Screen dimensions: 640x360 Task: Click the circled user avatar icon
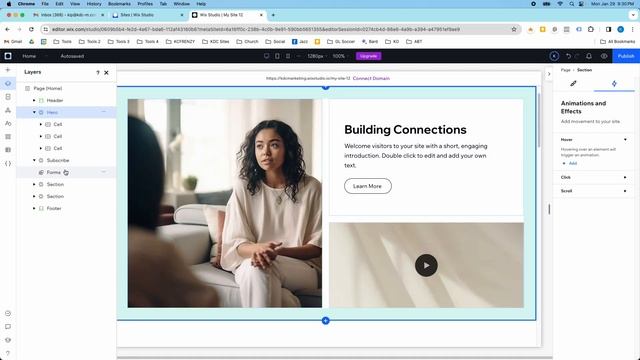(554, 56)
